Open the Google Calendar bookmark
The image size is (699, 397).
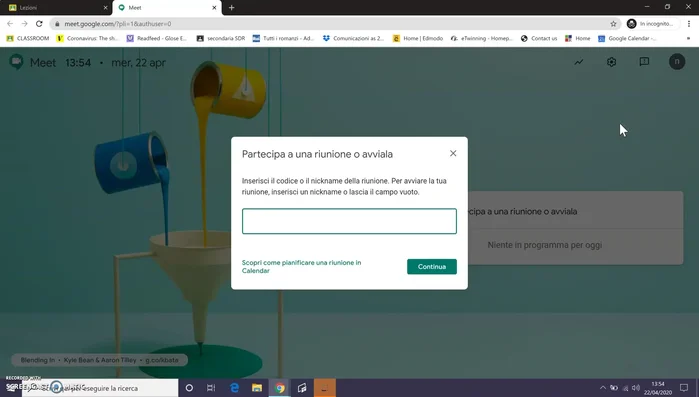click(627, 38)
